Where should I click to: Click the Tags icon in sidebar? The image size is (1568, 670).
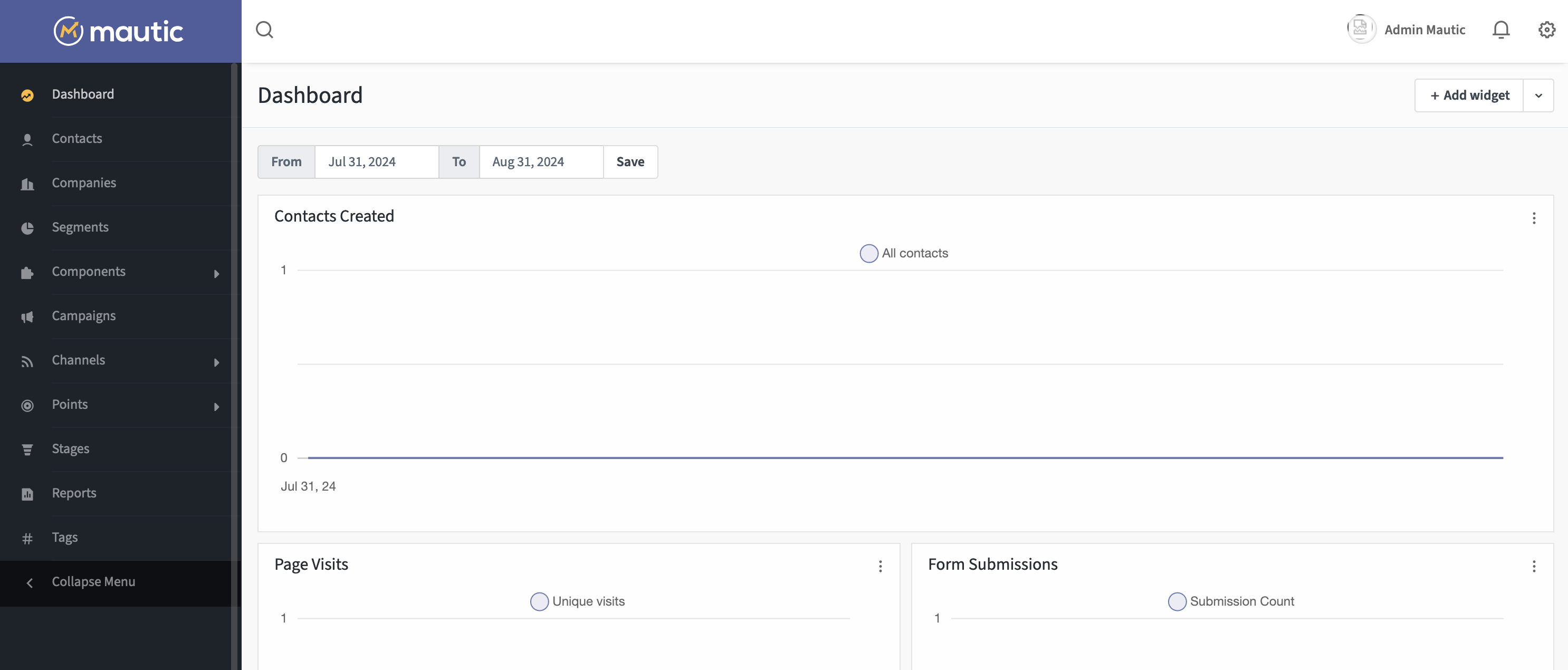tap(27, 538)
